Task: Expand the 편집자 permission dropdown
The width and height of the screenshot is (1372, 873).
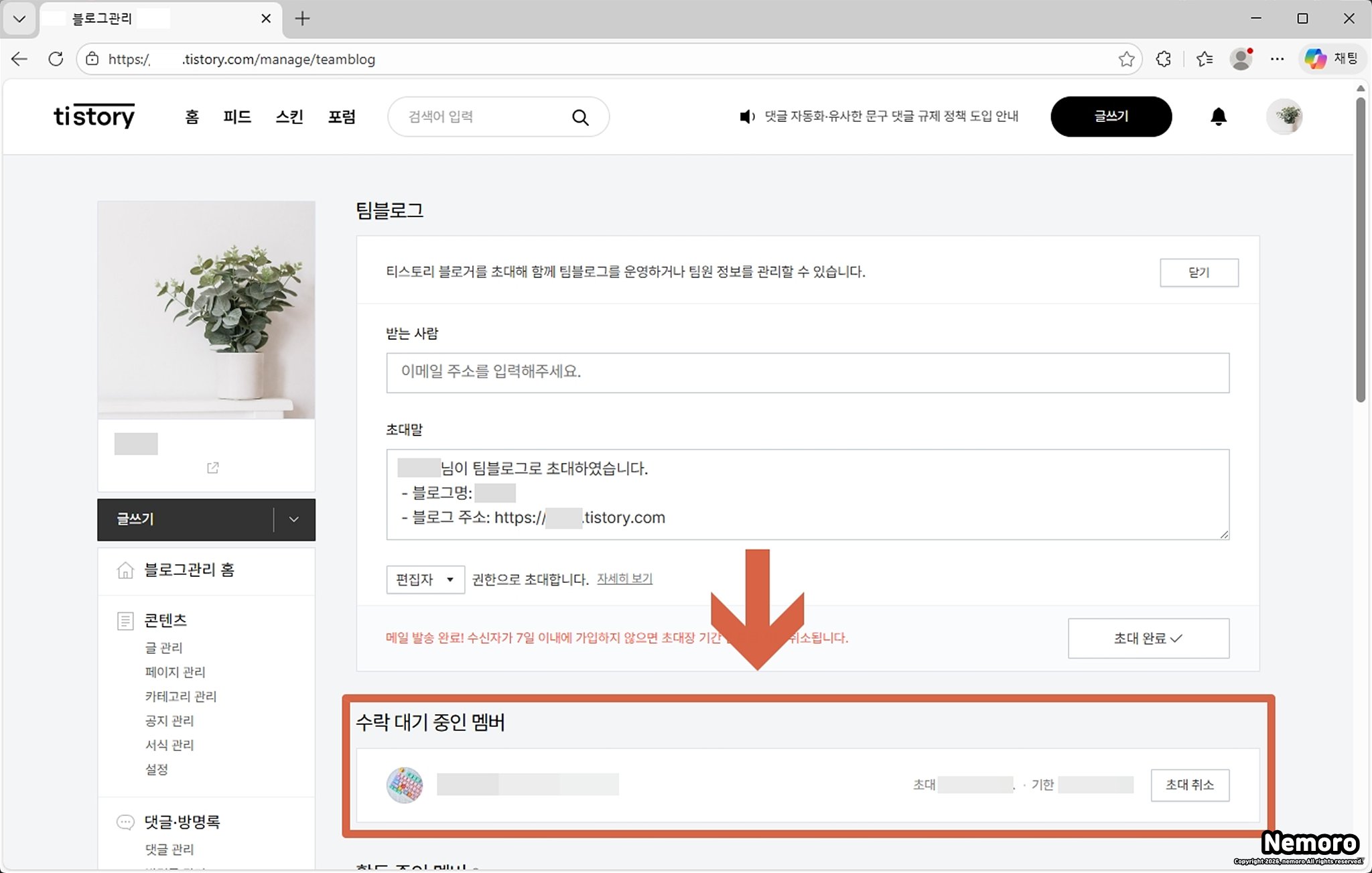Action: pos(425,580)
